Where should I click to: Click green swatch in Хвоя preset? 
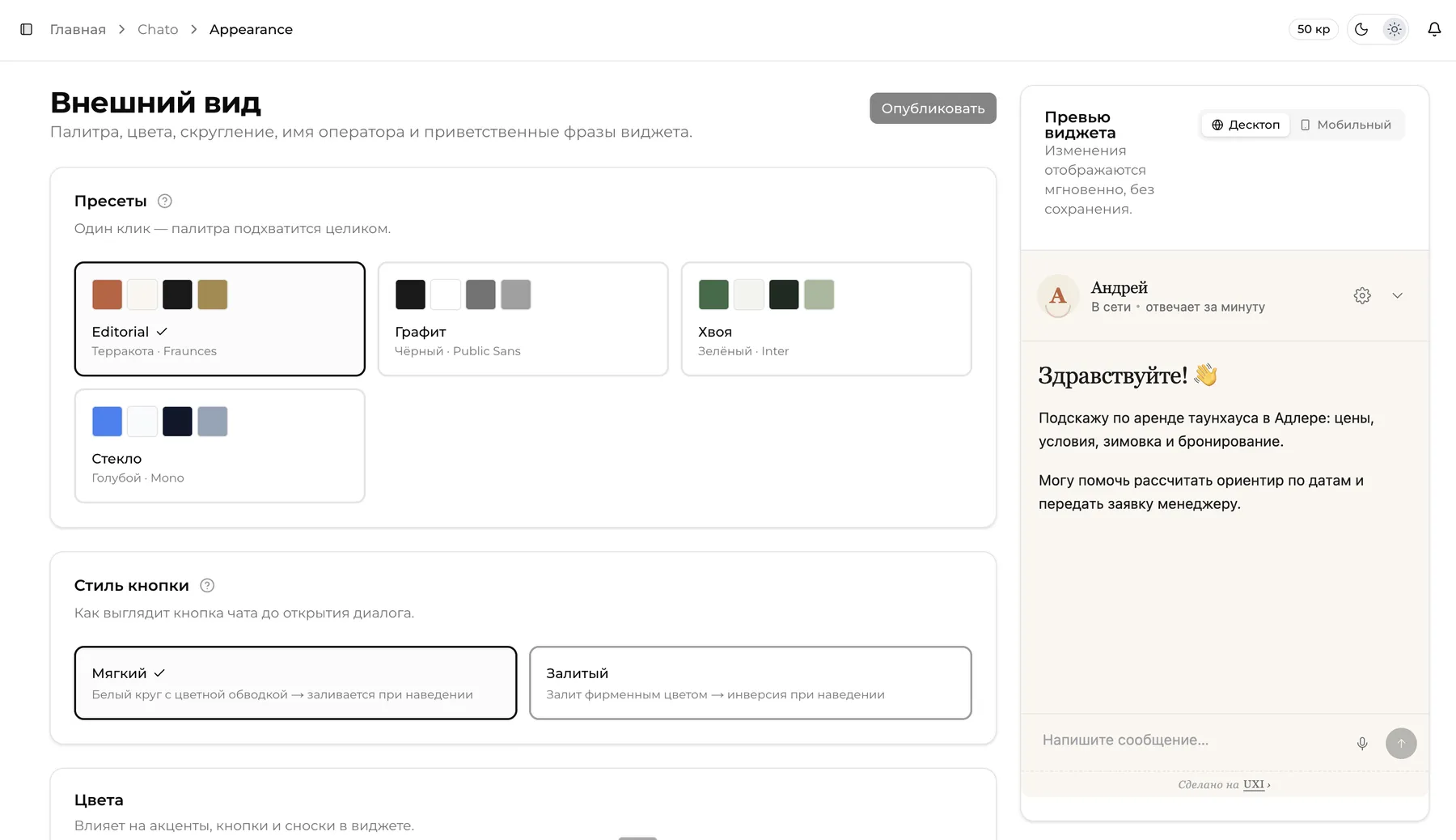coord(713,295)
